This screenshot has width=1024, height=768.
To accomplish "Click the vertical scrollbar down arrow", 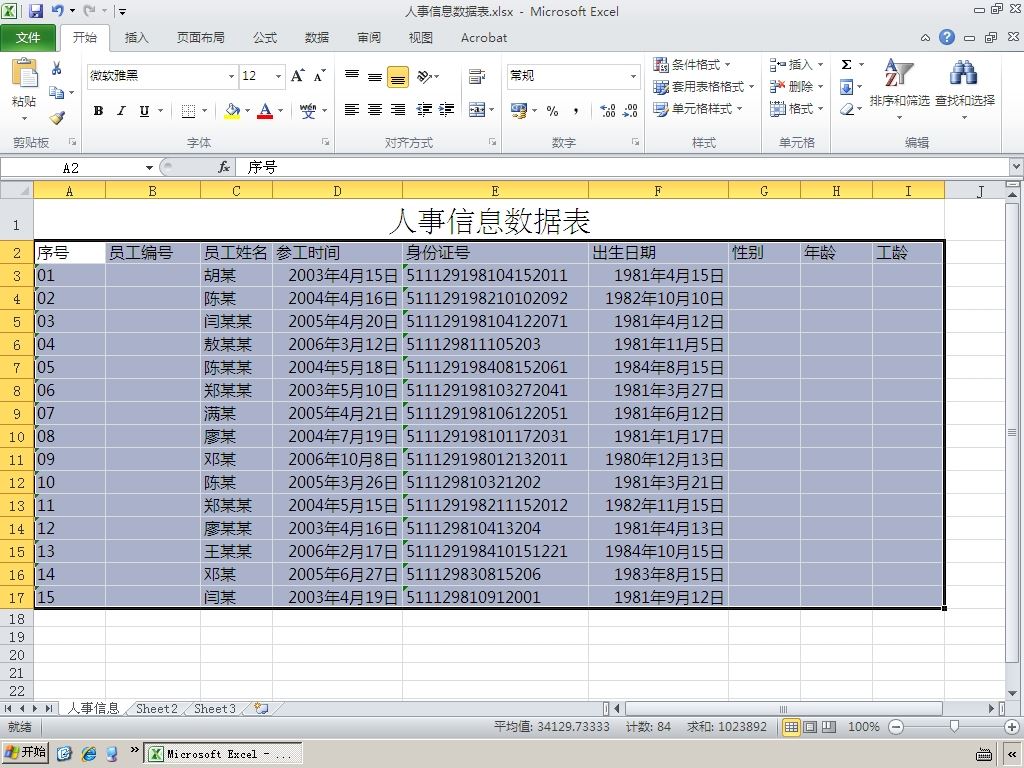I will pos(1012,694).
